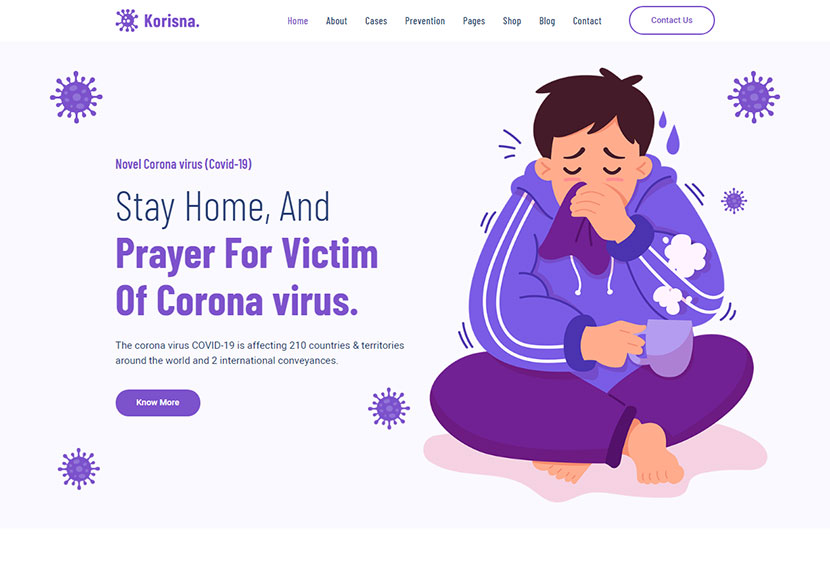Go to the About page
This screenshot has height=561, width=830.
336,21
